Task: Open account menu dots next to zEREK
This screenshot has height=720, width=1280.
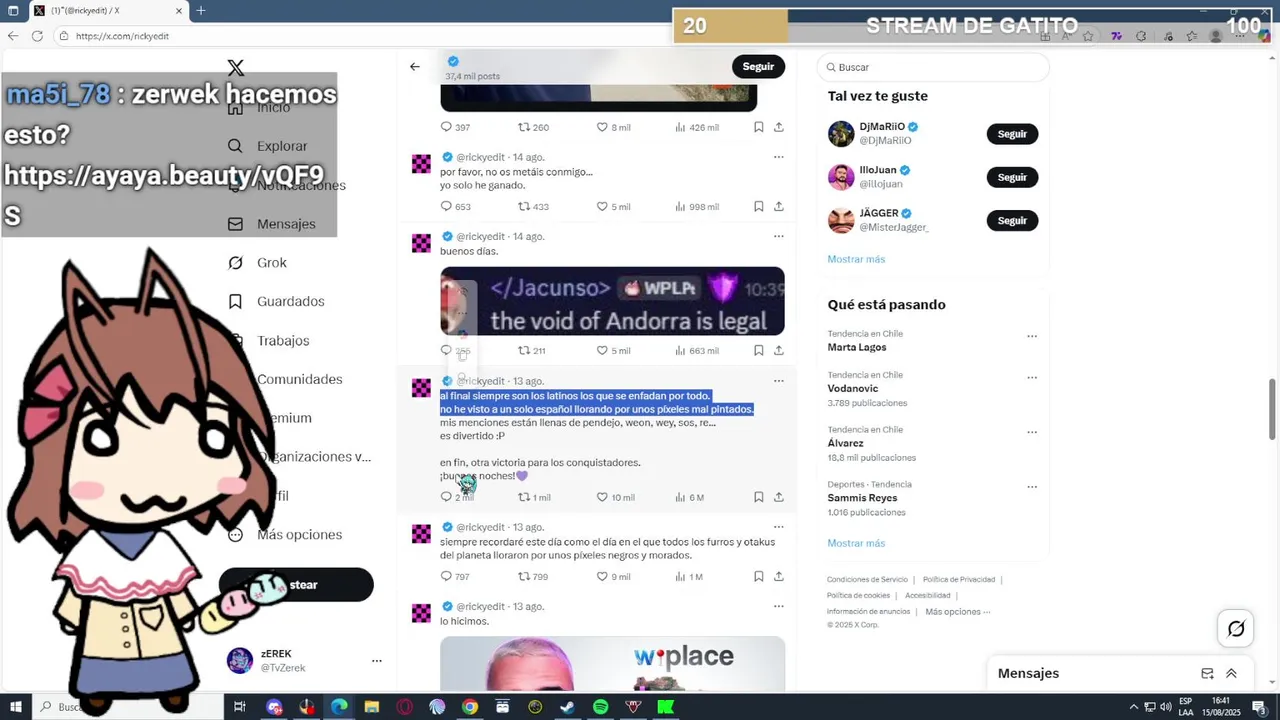Action: (x=377, y=661)
